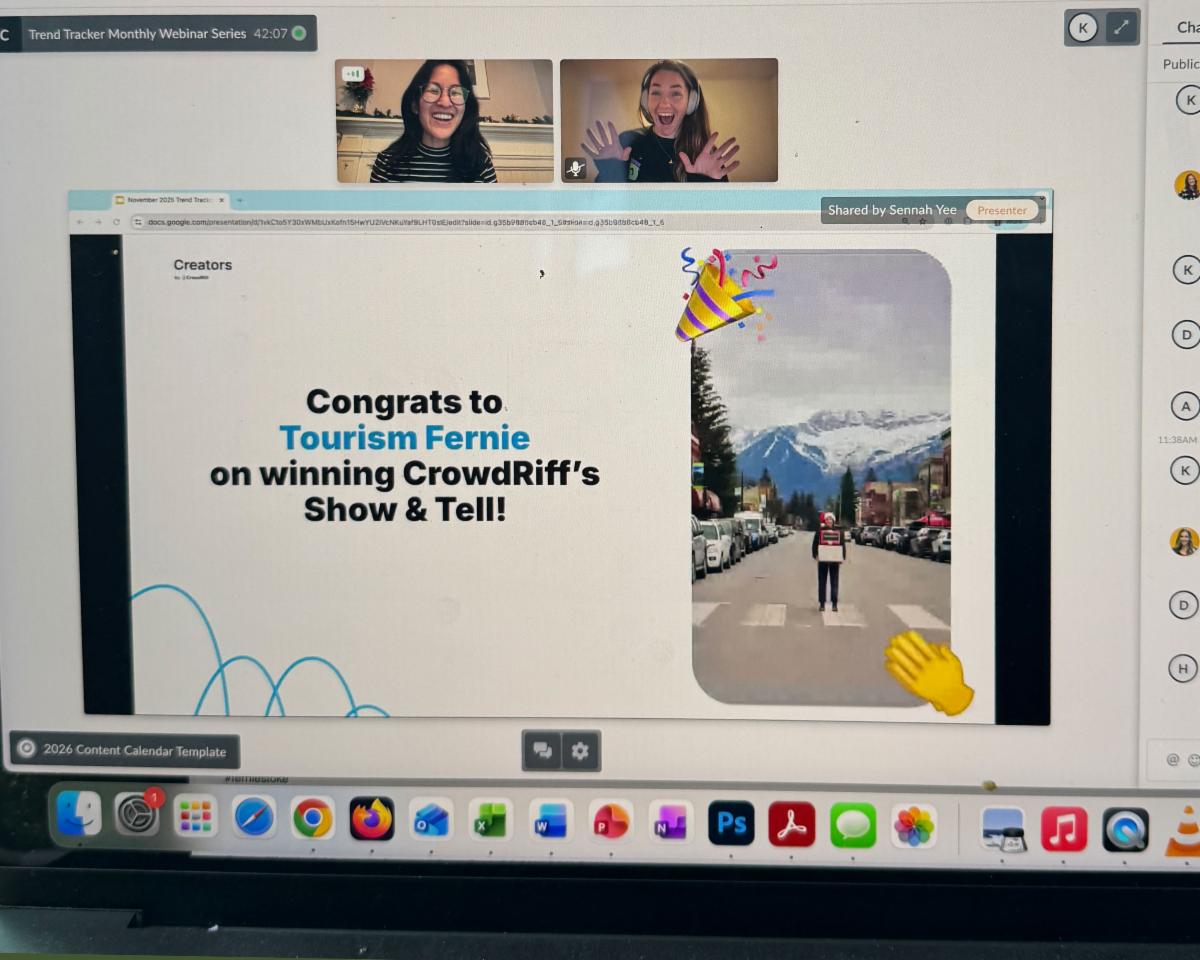Open Microsoft OneNote in the Dock
This screenshot has height=960, width=1200.
pyautogui.click(x=670, y=824)
